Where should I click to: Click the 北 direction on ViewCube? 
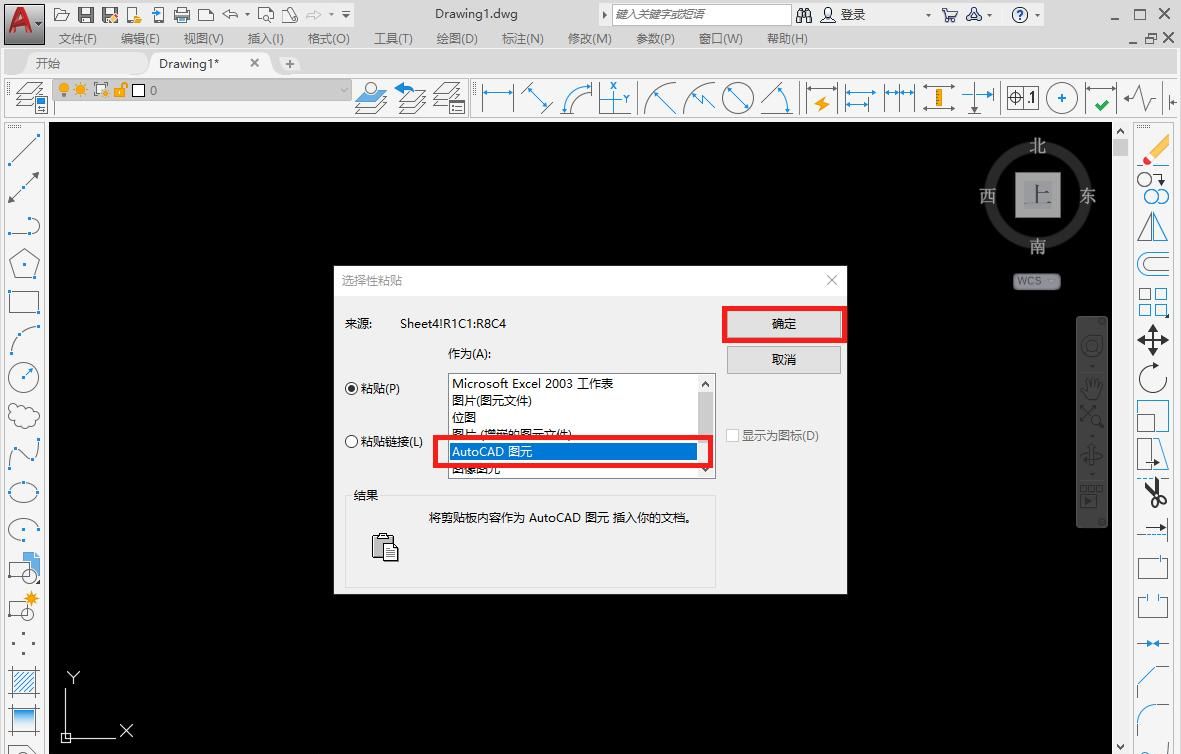1038,145
